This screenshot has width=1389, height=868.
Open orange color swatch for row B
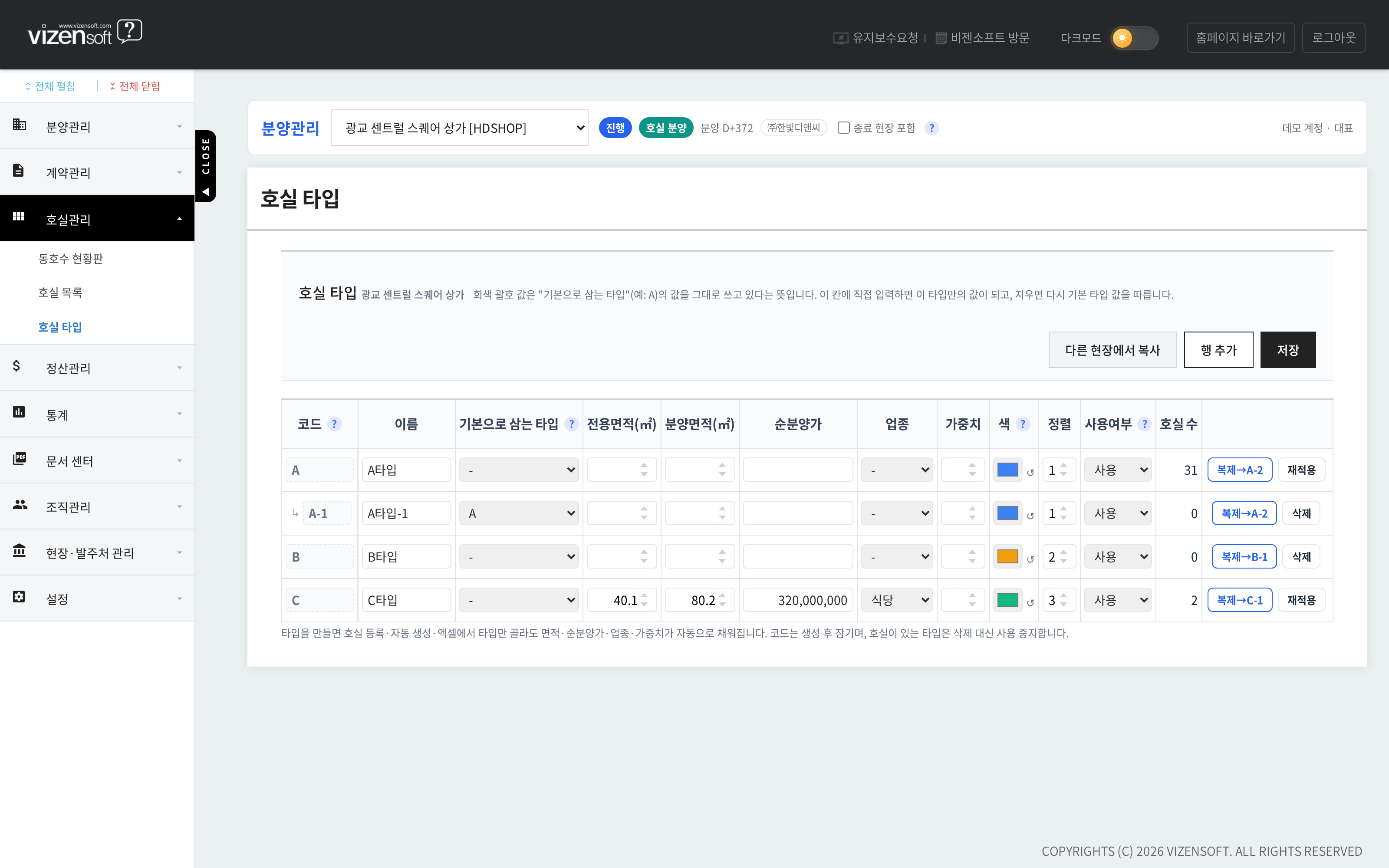coord(1007,556)
